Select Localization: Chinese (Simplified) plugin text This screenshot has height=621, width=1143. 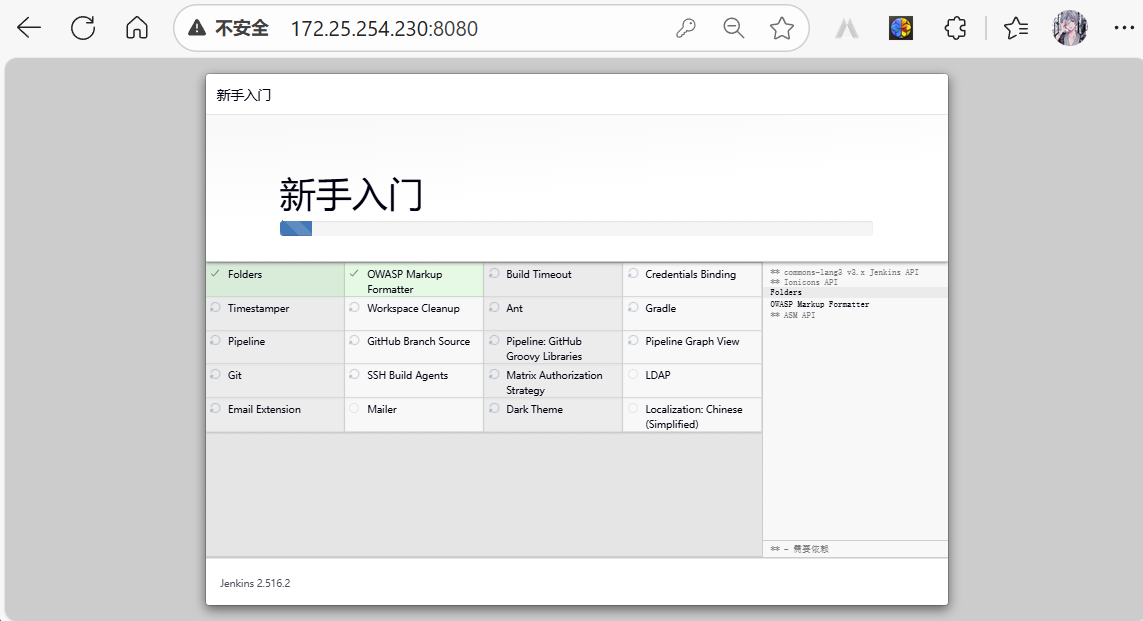(x=694, y=417)
